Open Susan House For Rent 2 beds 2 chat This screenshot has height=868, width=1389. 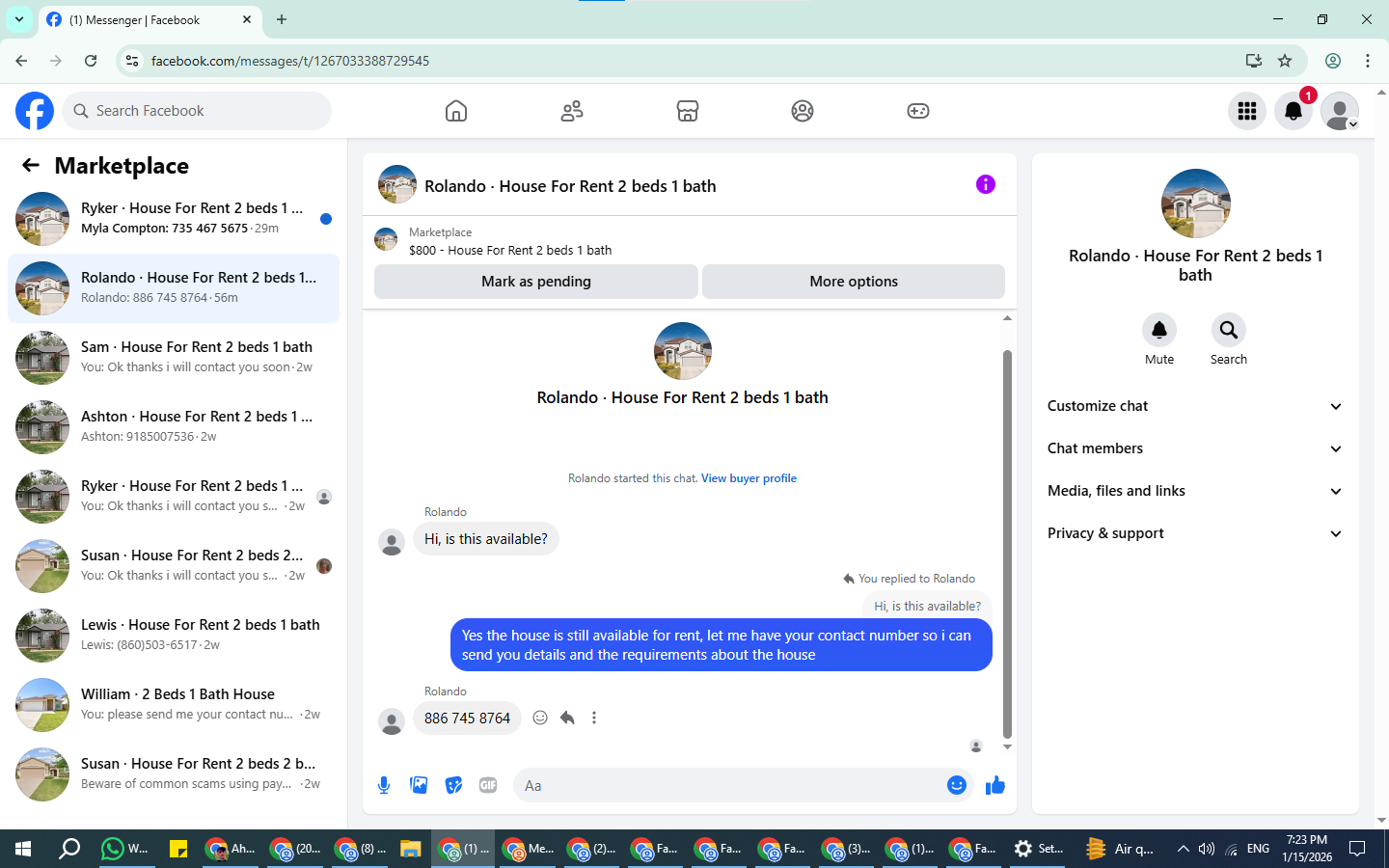tap(174, 565)
